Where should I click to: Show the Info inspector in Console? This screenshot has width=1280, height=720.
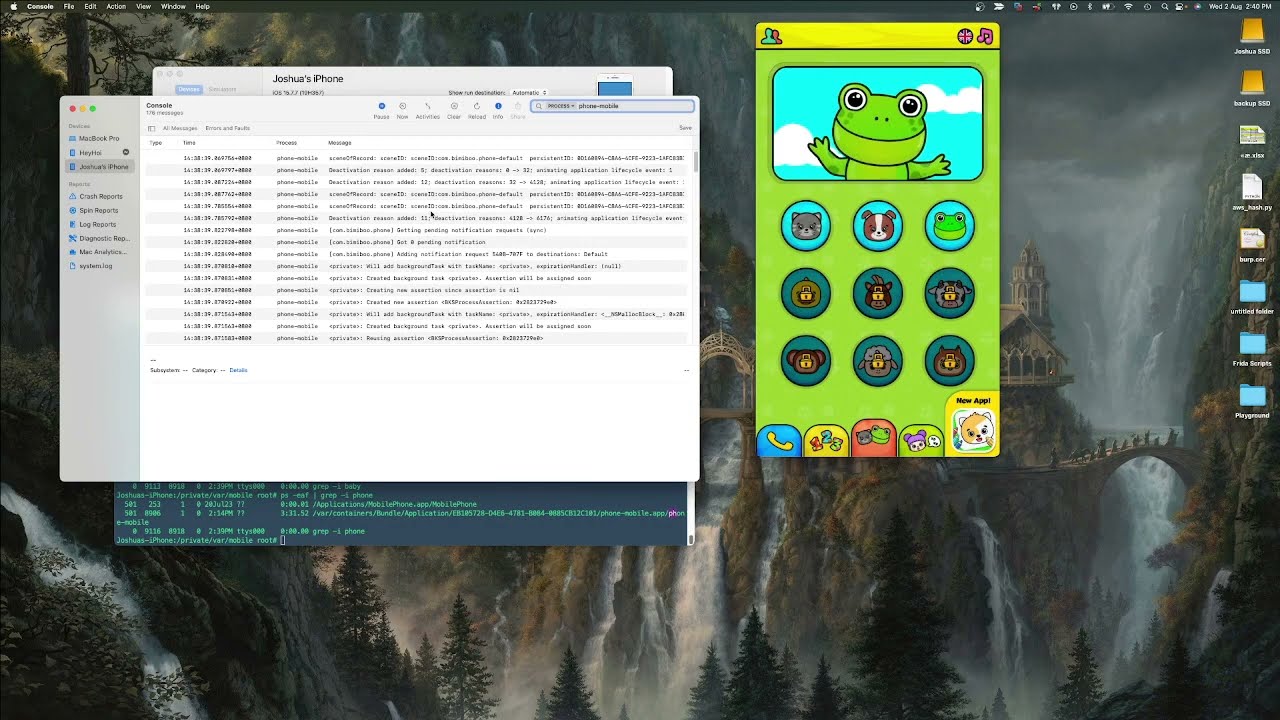[498, 110]
